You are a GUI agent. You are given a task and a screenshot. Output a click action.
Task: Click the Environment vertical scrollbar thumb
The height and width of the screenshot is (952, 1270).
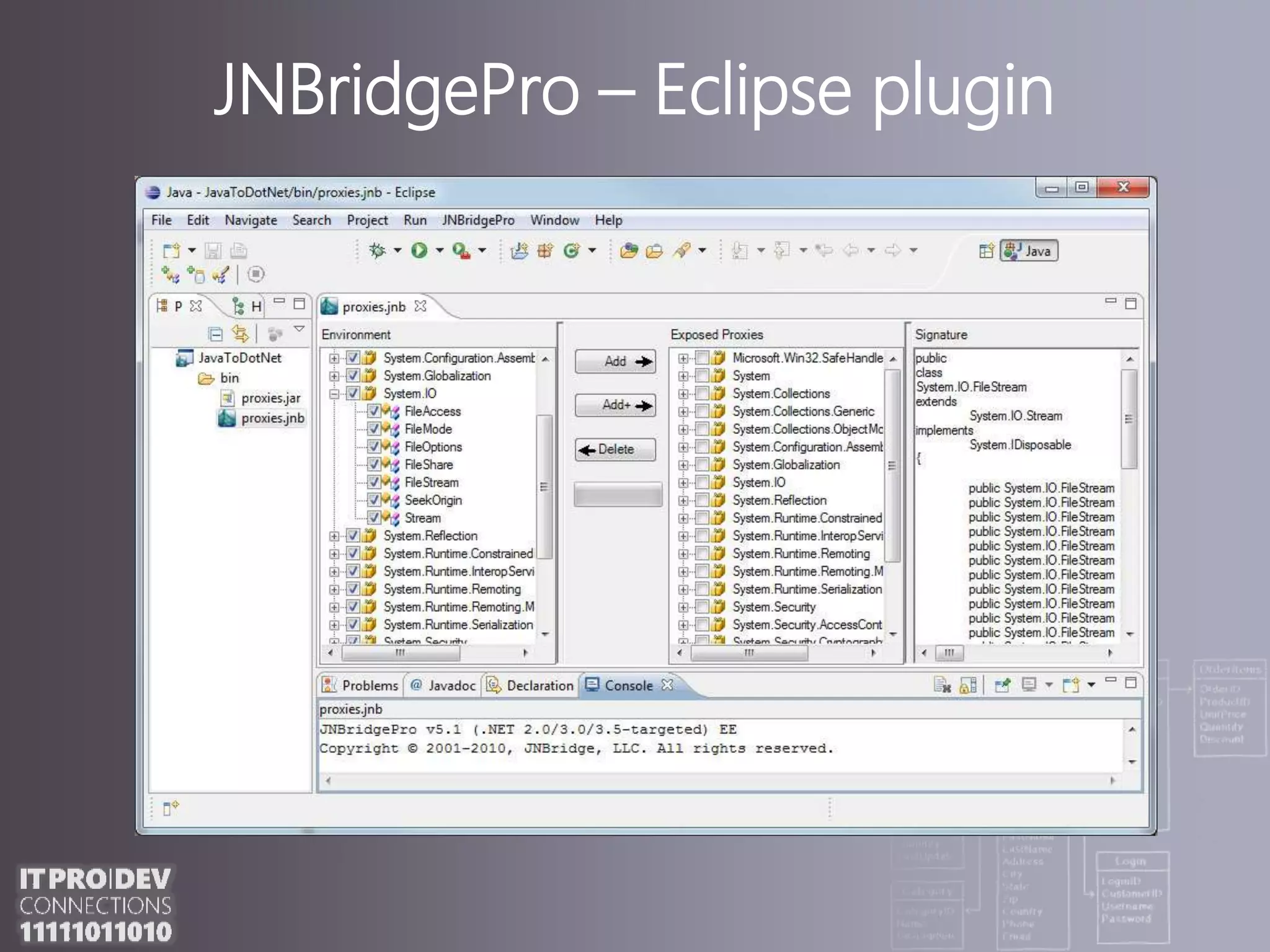[544, 487]
